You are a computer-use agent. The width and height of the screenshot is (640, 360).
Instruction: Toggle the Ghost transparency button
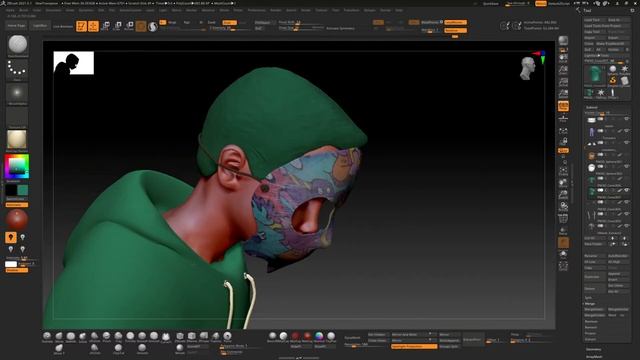[x=563, y=242]
